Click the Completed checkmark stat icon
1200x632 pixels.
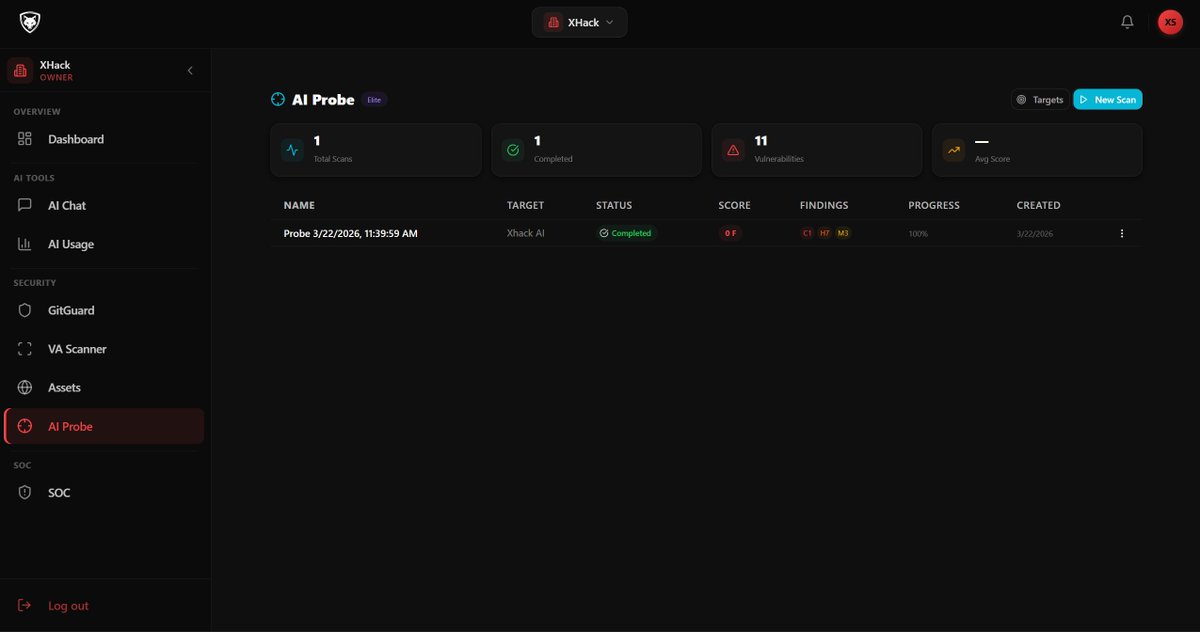click(513, 150)
